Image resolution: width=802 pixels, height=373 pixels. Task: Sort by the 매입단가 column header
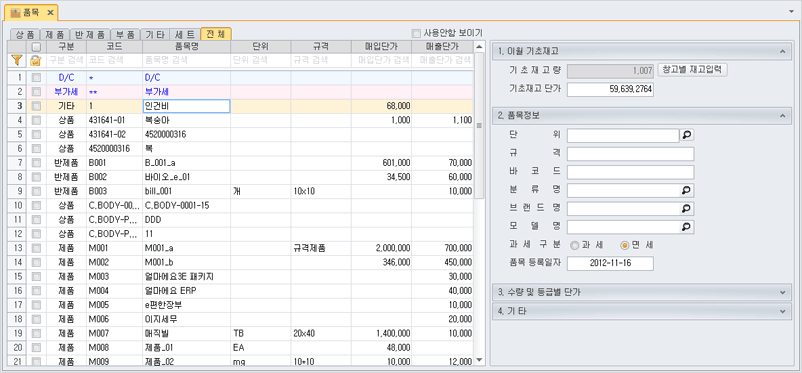(x=382, y=47)
